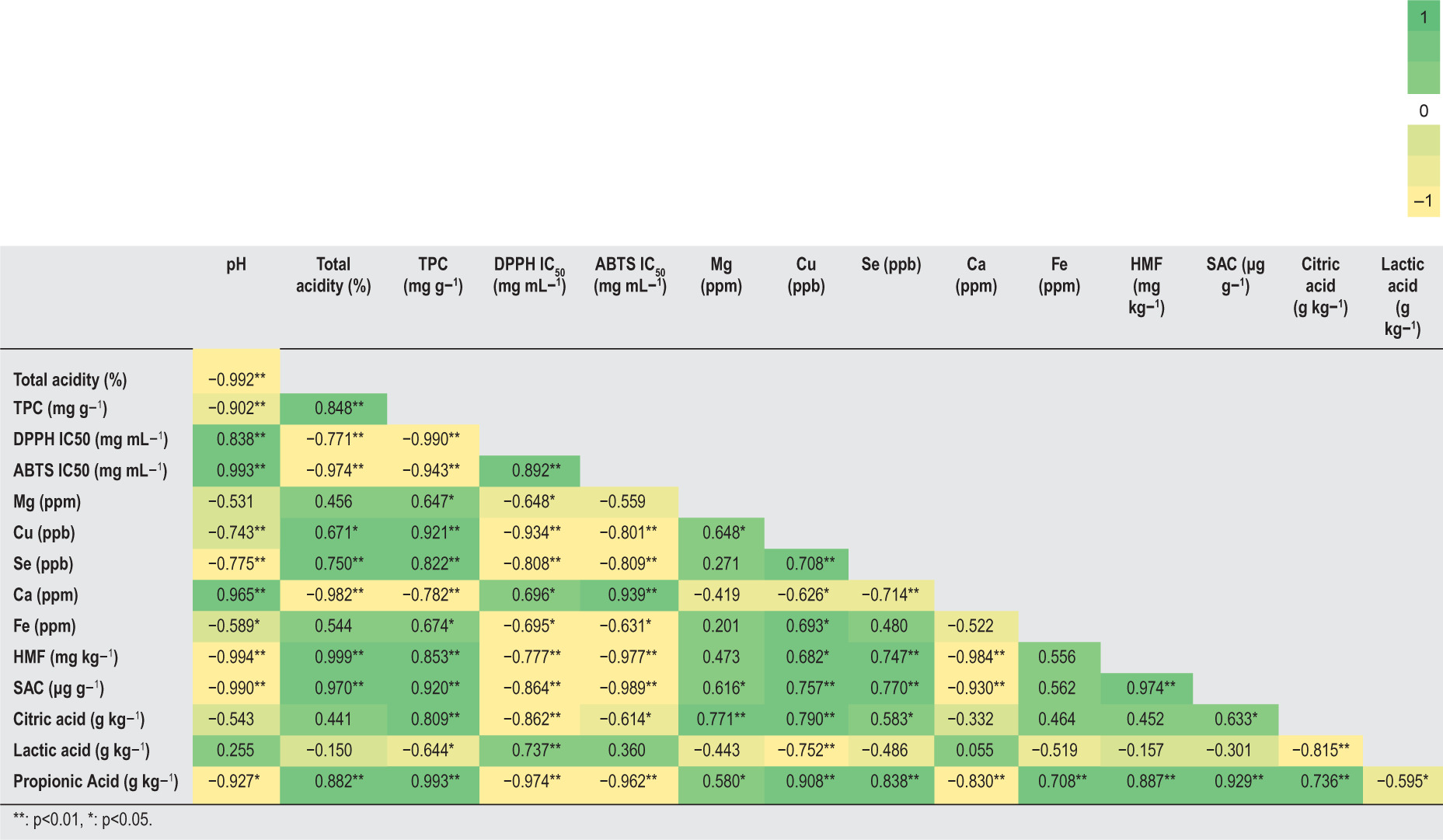Select the Ca (ppm) row label
Image resolution: width=1443 pixels, height=840 pixels.
(x=46, y=595)
